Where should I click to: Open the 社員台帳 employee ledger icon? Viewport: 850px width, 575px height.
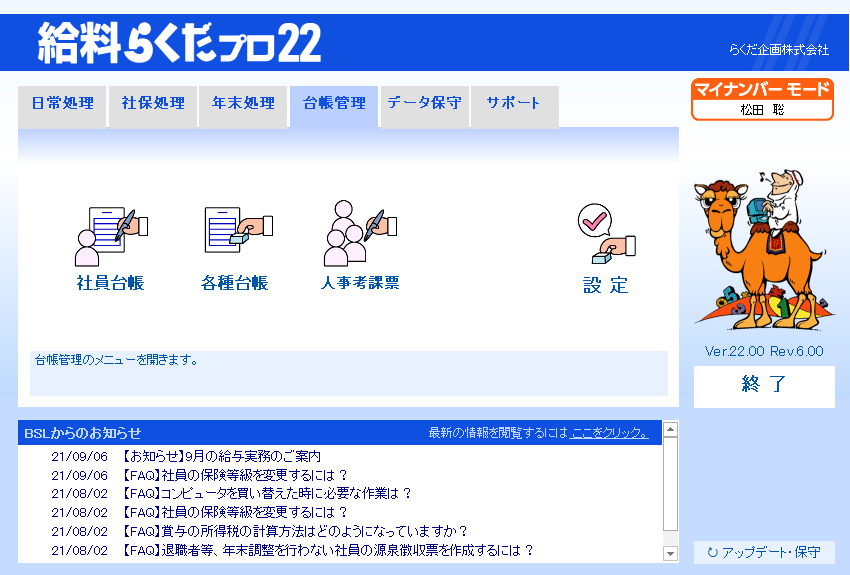(111, 237)
